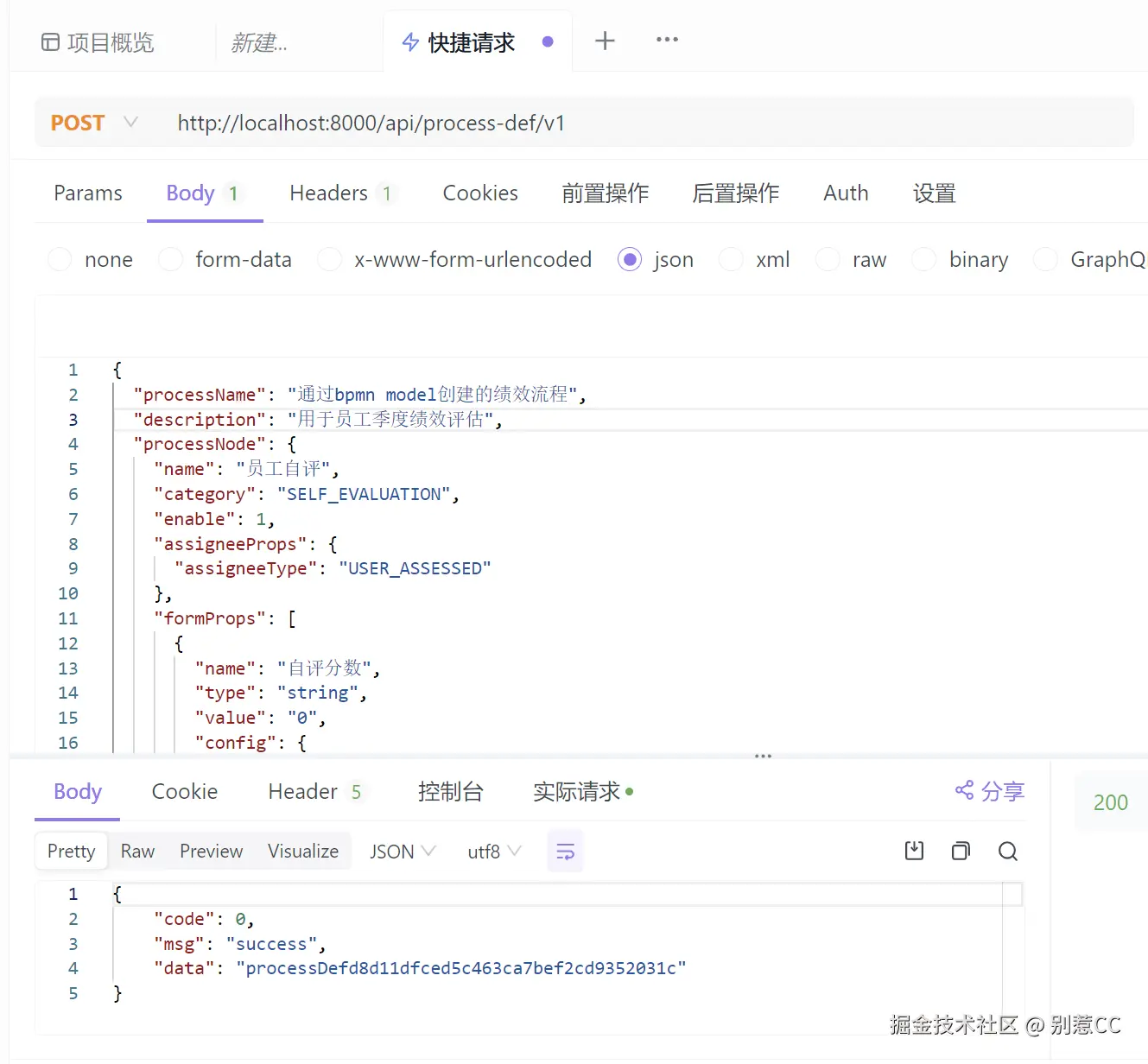Screen dimensions: 1148x1064
Task: Click the "msg": "success" response line
Action: coord(239,944)
